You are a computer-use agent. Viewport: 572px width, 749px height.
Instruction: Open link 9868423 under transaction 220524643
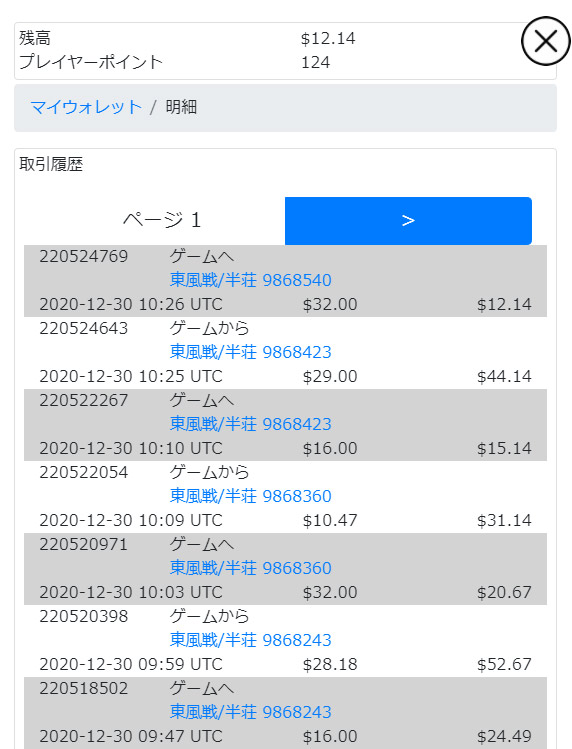pyautogui.click(x=250, y=352)
